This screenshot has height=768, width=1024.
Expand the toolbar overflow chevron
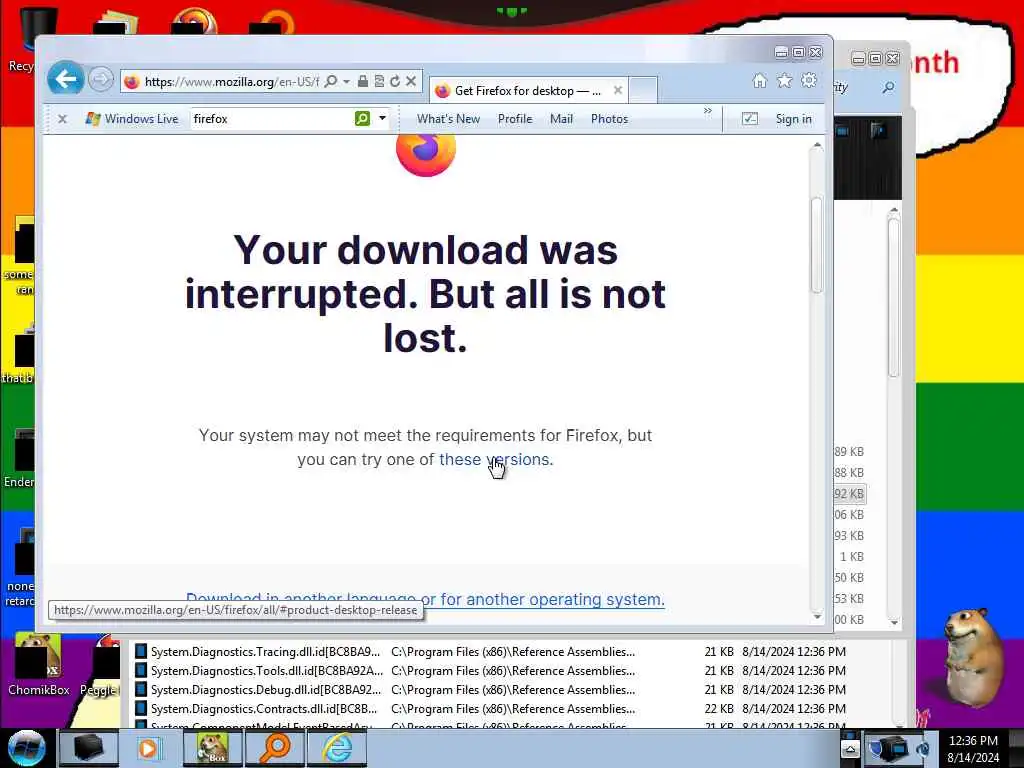(x=707, y=110)
